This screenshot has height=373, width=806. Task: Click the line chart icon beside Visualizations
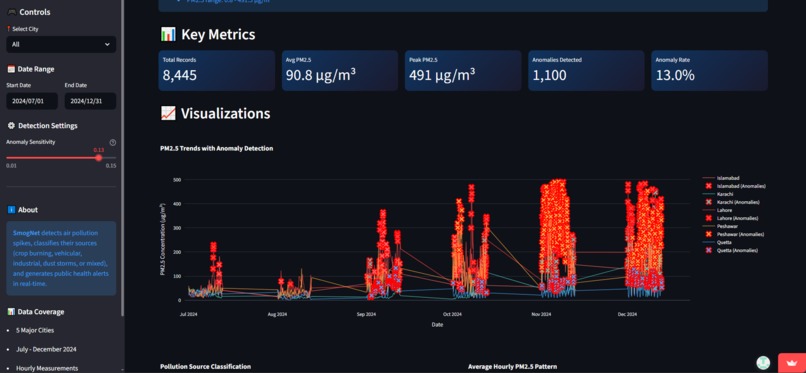tap(168, 113)
